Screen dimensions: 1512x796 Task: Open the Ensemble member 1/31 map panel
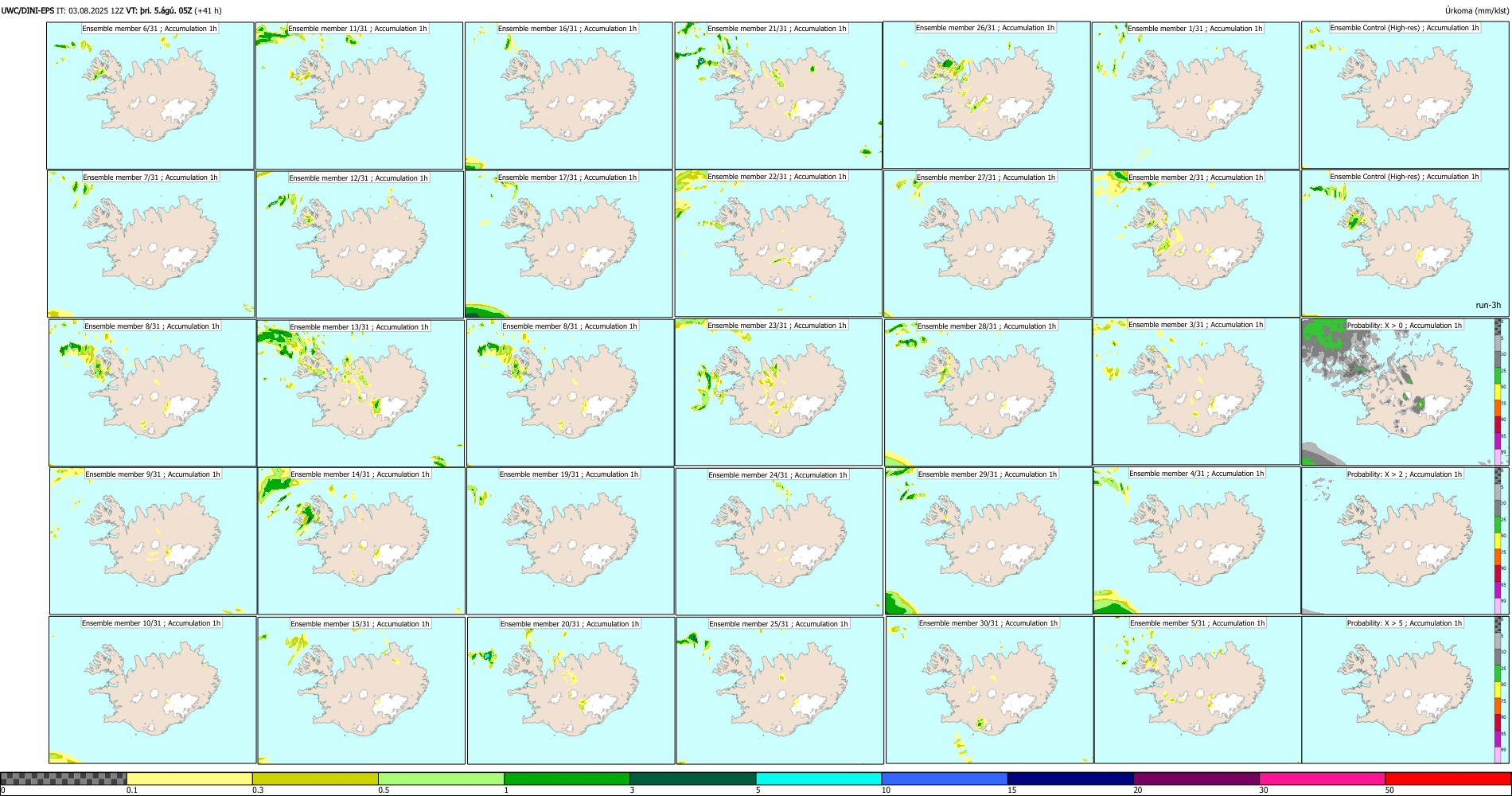(1195, 96)
